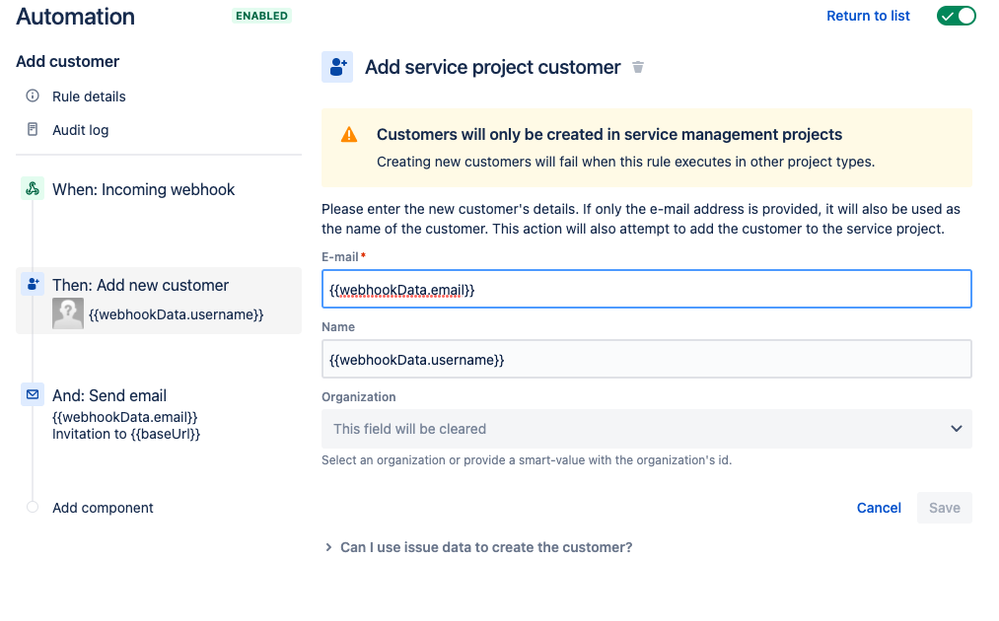Click the E-mail input field
Screen dimensions: 999x621
point(646,288)
